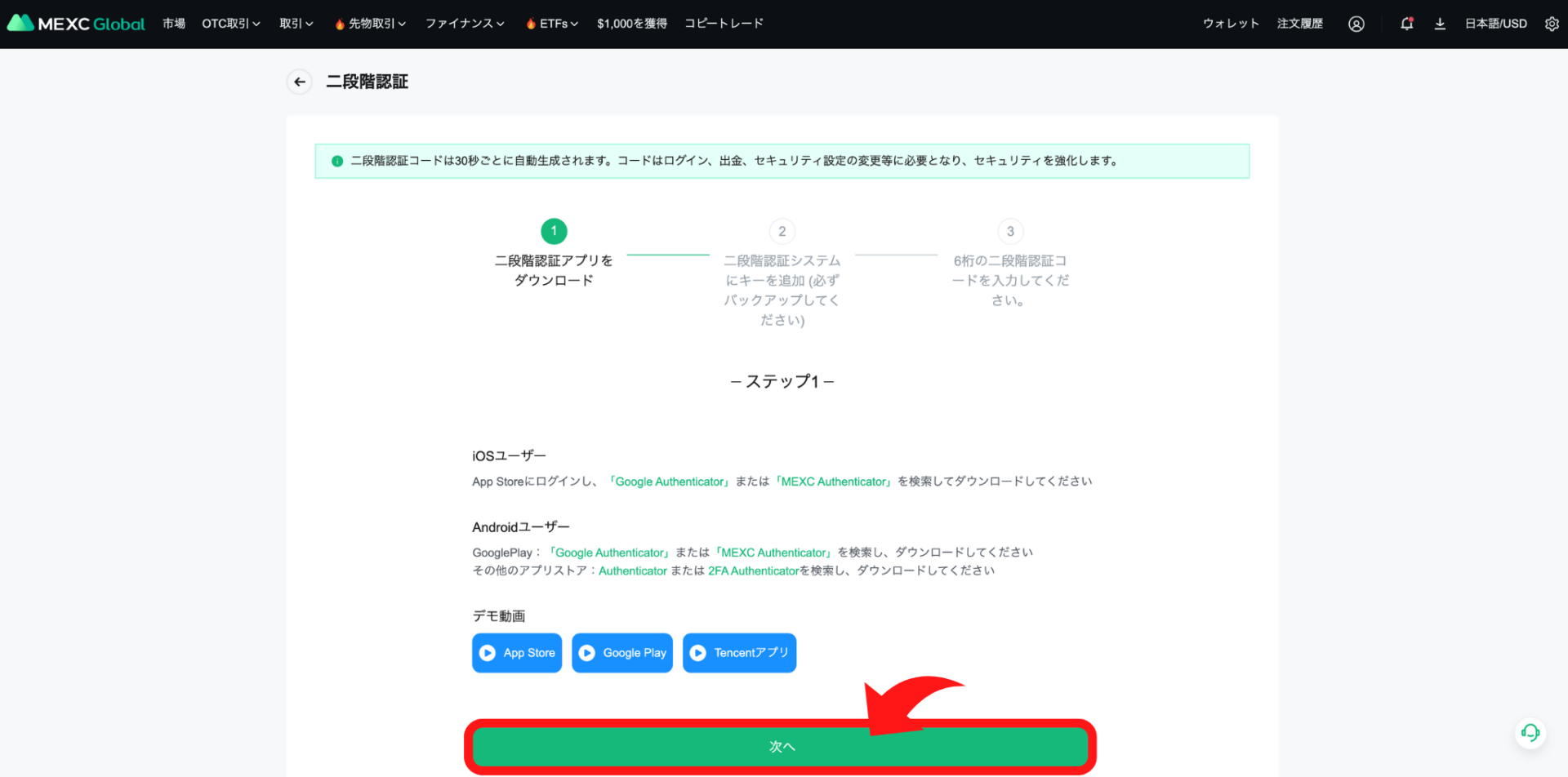Click the デモ動画 heading
Screen dimensions: 1568x777
point(498,616)
